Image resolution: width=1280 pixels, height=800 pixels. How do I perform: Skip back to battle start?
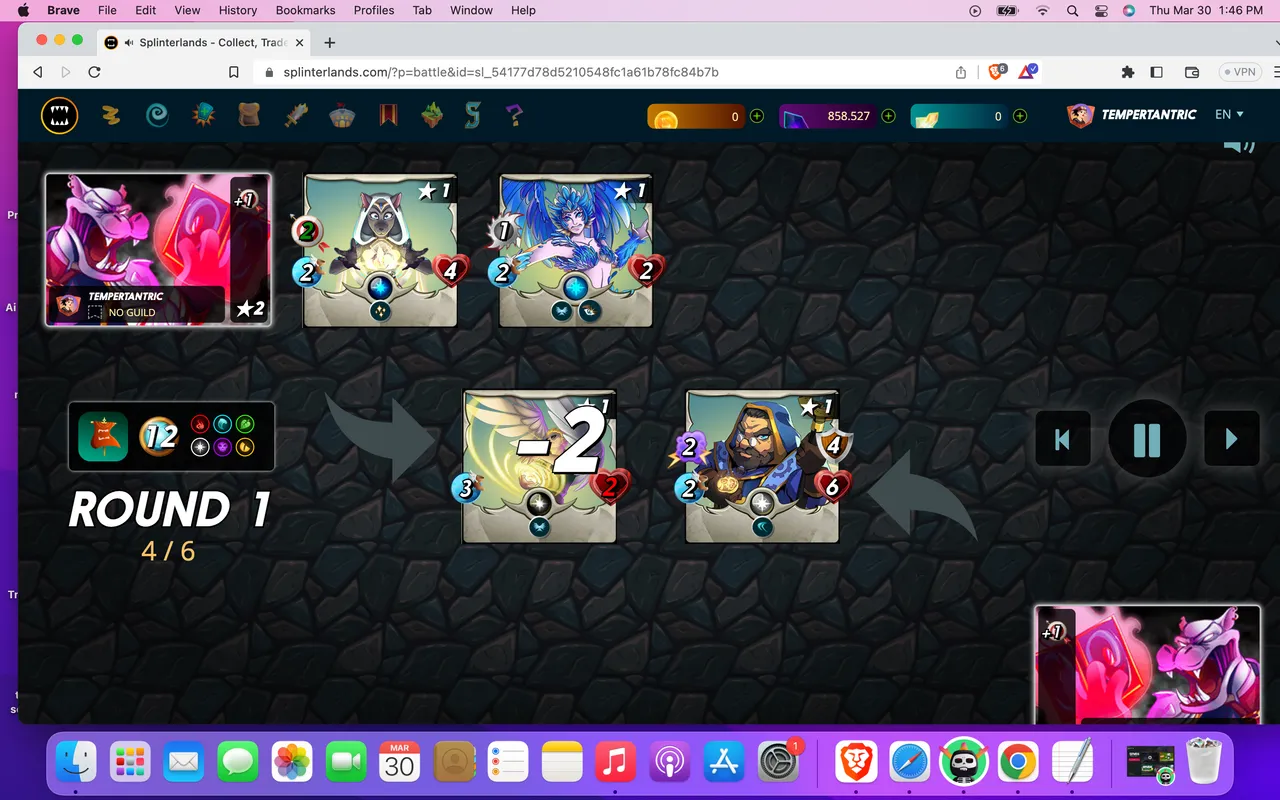click(x=1063, y=439)
